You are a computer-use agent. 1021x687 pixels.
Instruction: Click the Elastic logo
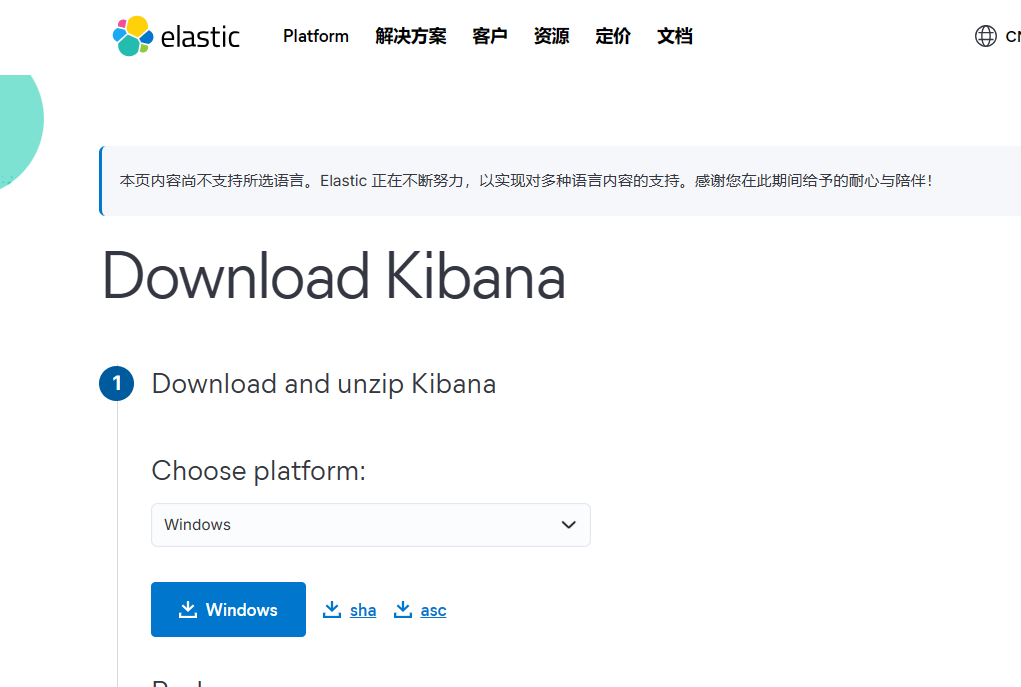coord(176,36)
